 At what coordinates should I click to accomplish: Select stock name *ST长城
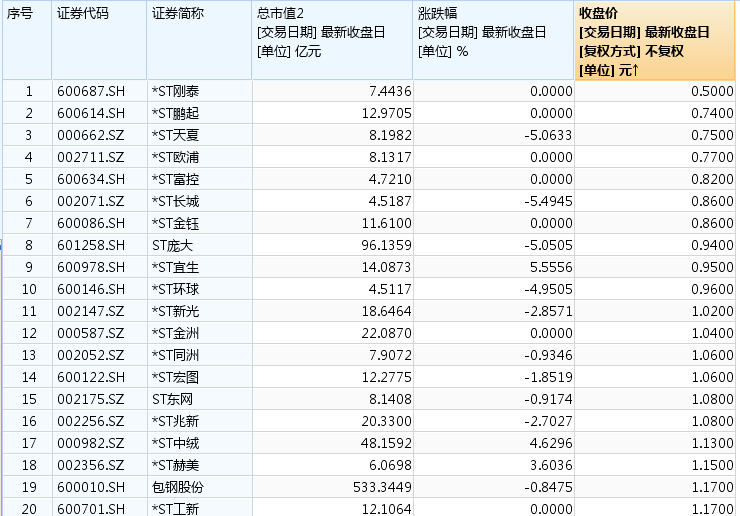[176, 202]
